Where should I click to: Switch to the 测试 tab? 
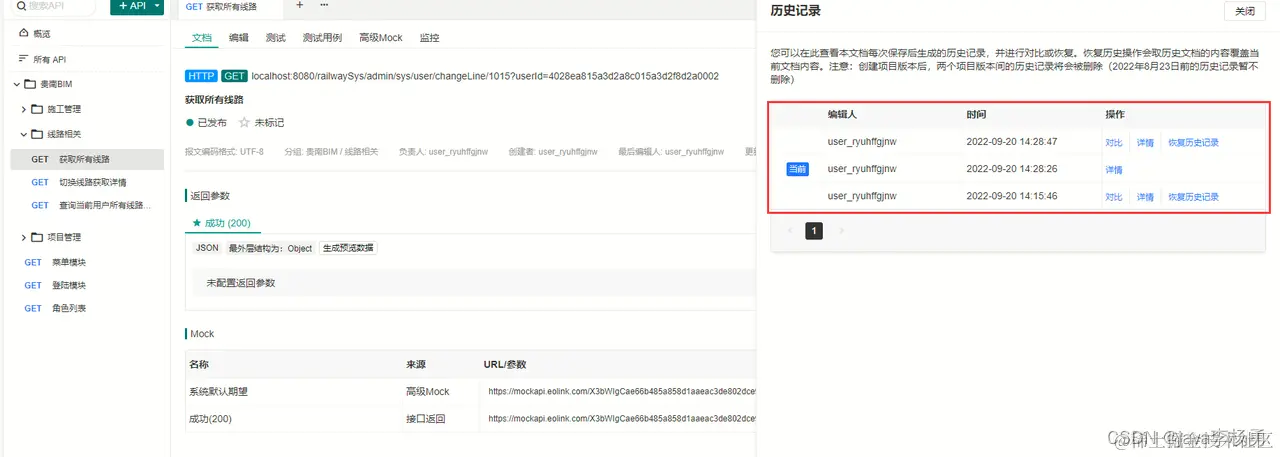[x=276, y=37]
